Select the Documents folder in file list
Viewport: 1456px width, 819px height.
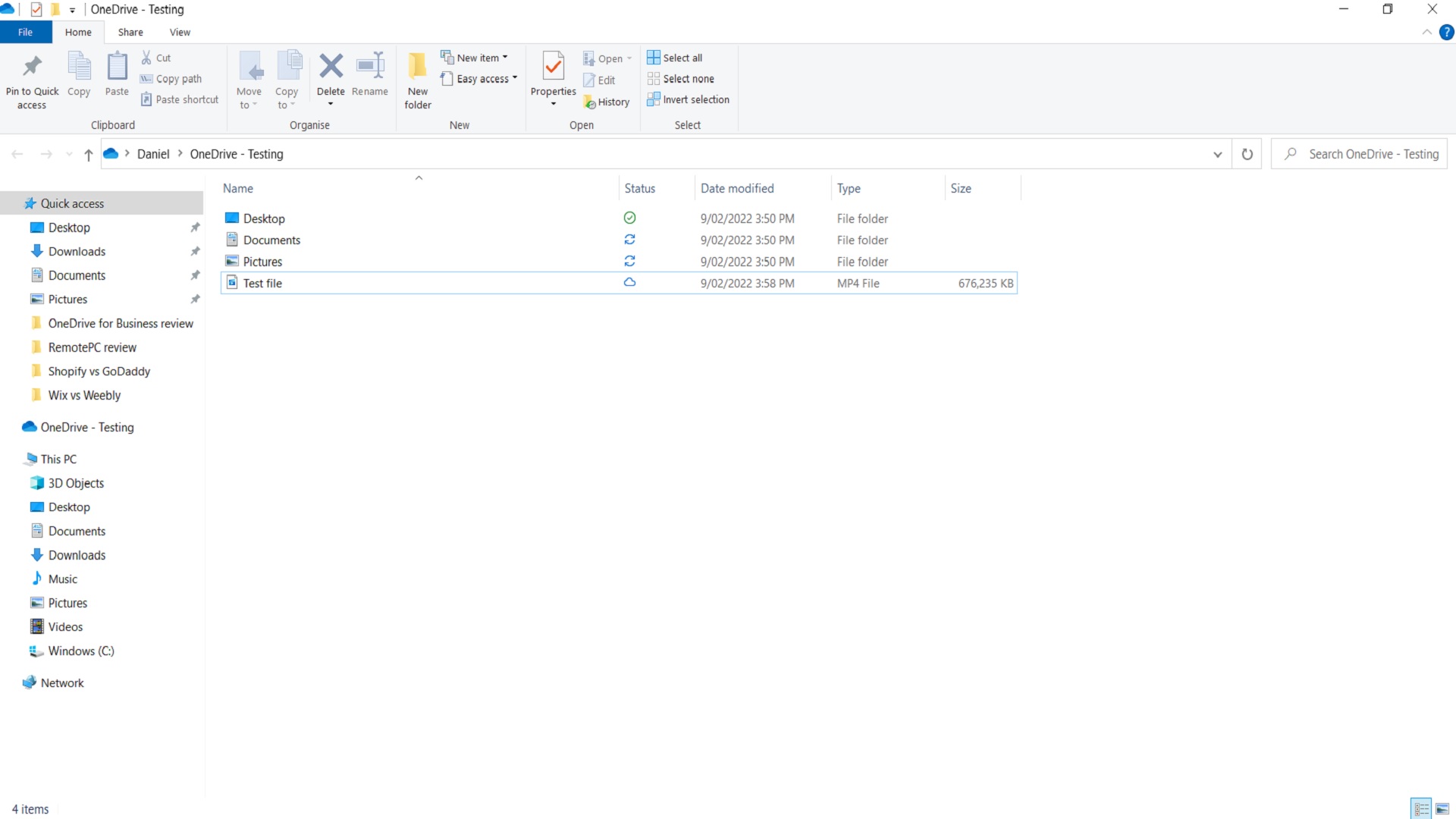[619, 240]
